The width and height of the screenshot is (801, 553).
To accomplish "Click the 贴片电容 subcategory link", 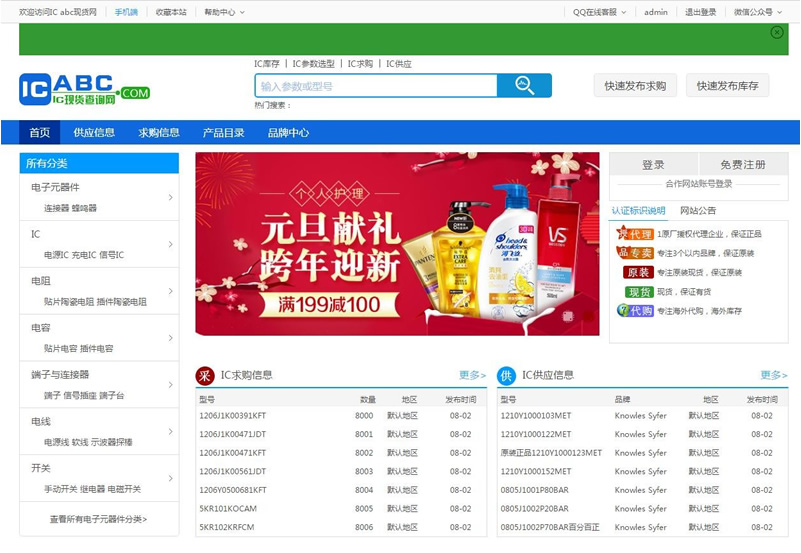I will click(60, 348).
